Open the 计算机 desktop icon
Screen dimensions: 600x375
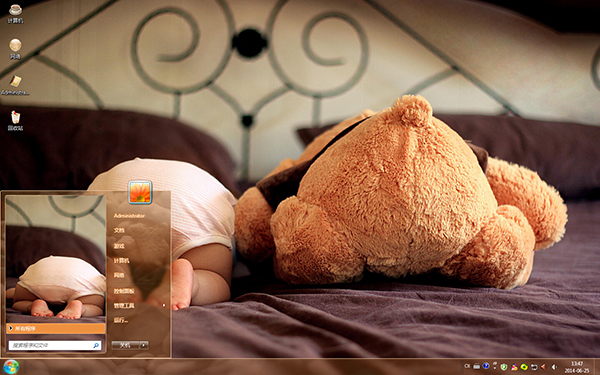pos(15,13)
